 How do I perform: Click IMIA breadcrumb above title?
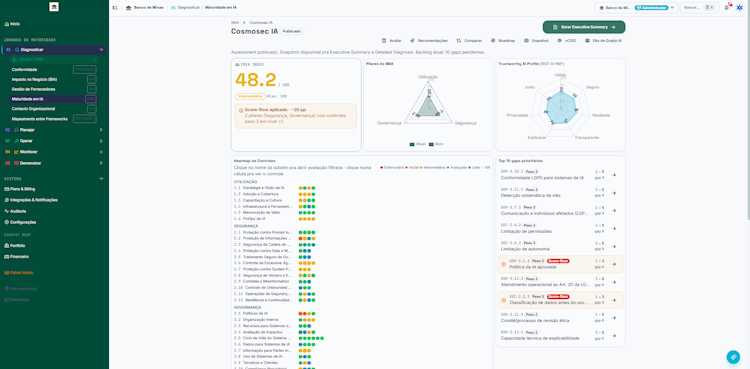pyautogui.click(x=235, y=22)
